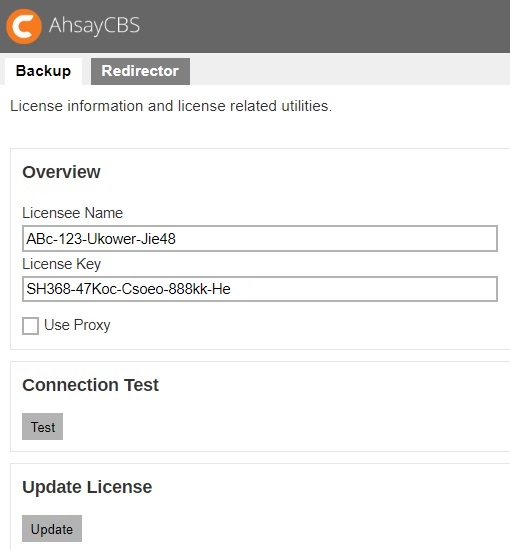Click the Update license button
Screen dimensions: 510x550
click(52, 529)
